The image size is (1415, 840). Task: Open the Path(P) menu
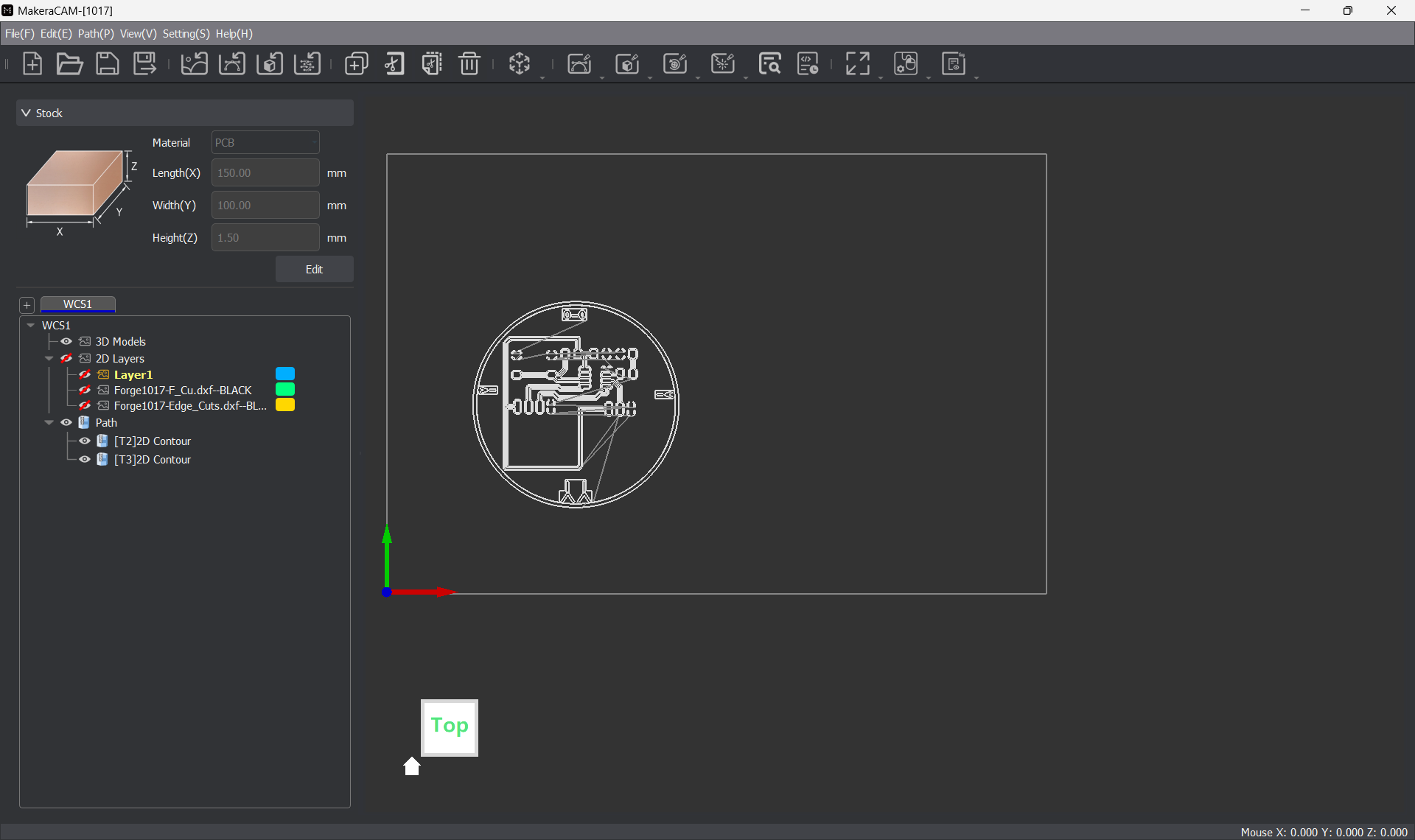click(x=96, y=34)
